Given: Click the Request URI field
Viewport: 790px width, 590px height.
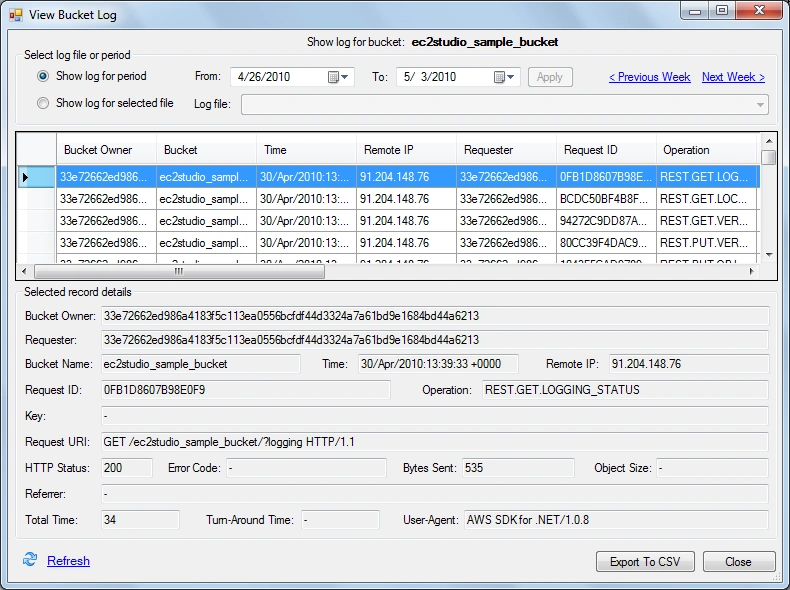Looking at the screenshot, I should (435, 442).
